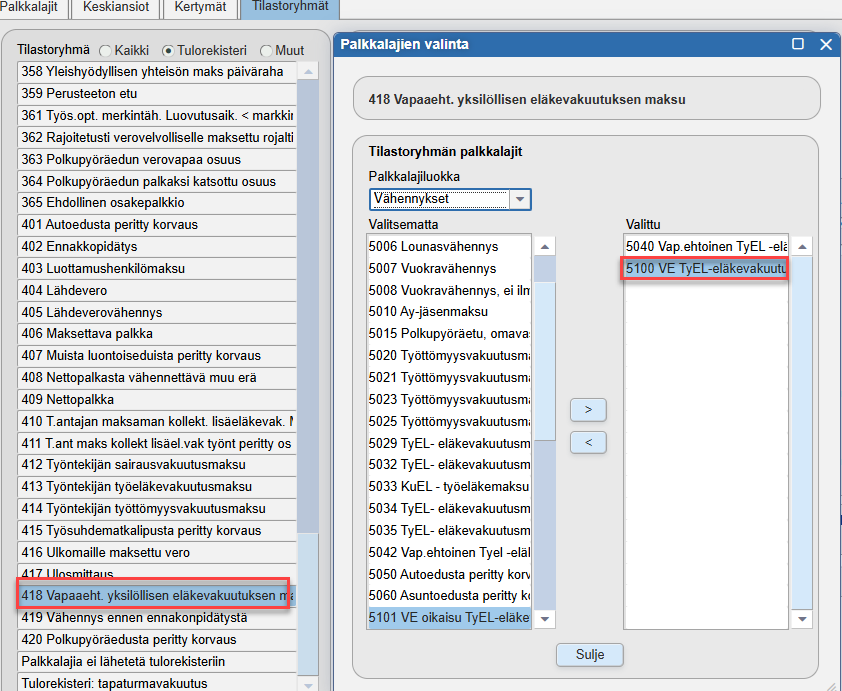Select 365 Ehdollinen osakepalkkio row
Image resolution: width=842 pixels, height=691 pixels.
click(x=157, y=202)
